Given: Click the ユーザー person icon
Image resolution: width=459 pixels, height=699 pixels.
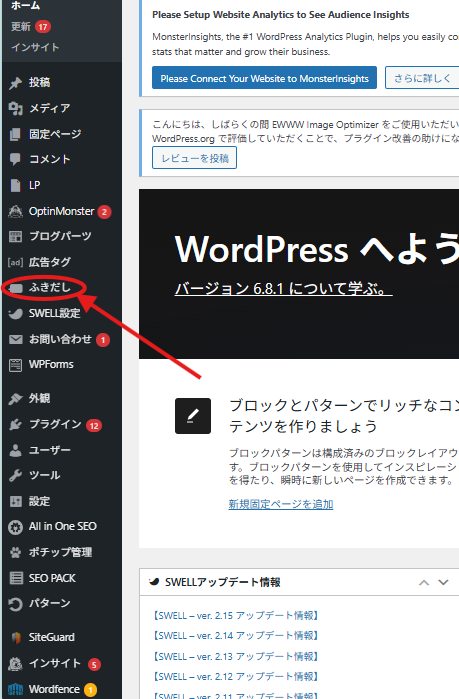Looking at the screenshot, I should (16, 450).
